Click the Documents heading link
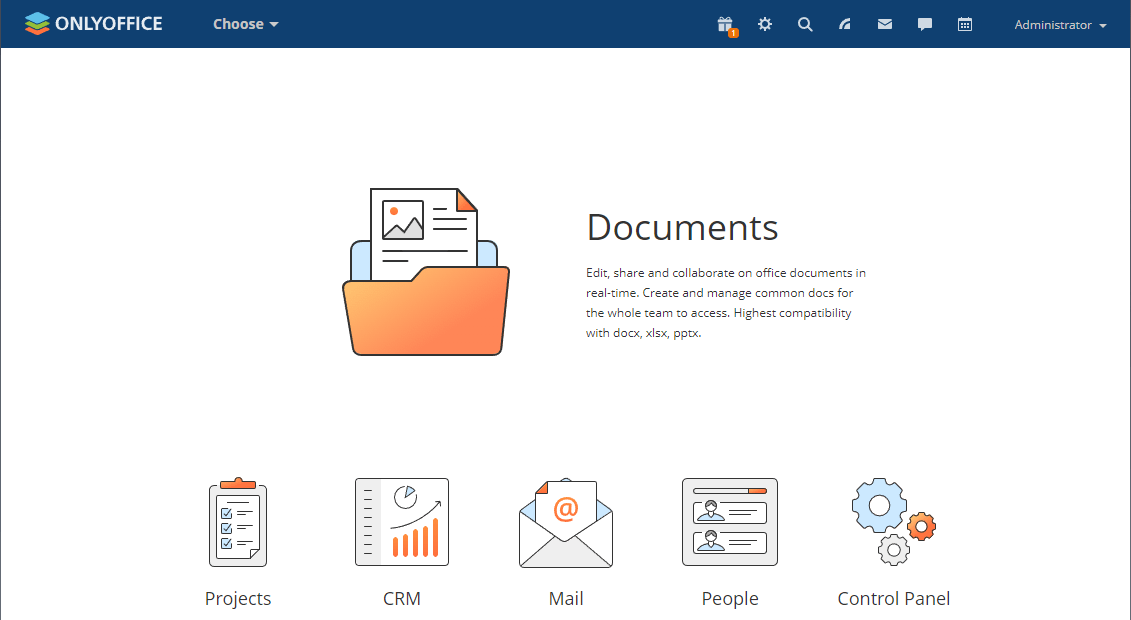This screenshot has width=1131, height=620. [682, 227]
